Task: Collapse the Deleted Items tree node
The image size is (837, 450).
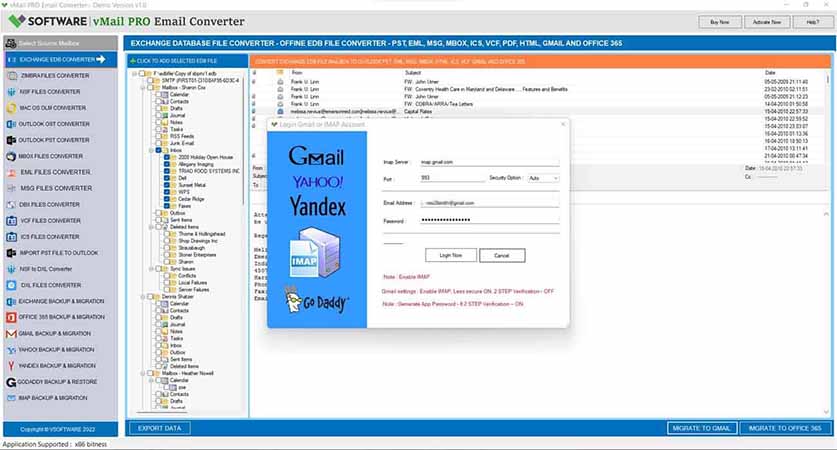Action: coord(152,227)
